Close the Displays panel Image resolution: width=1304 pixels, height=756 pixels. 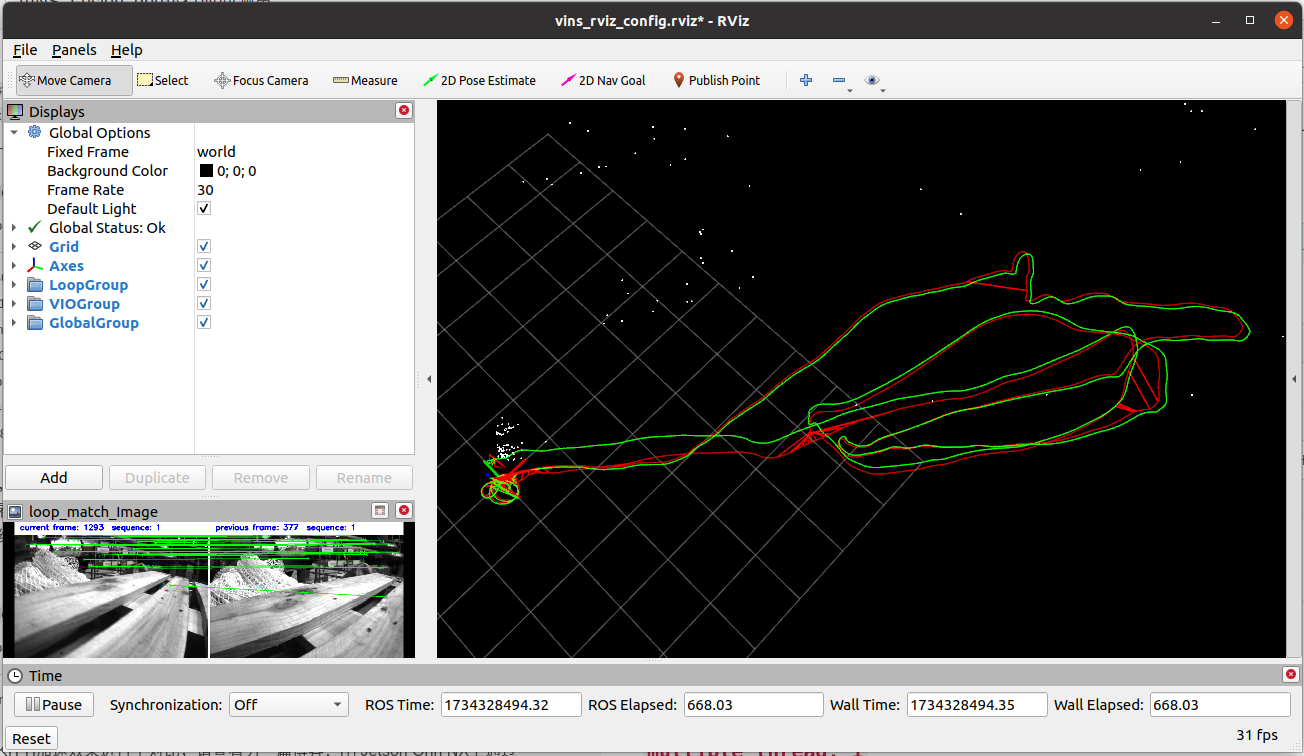click(404, 111)
